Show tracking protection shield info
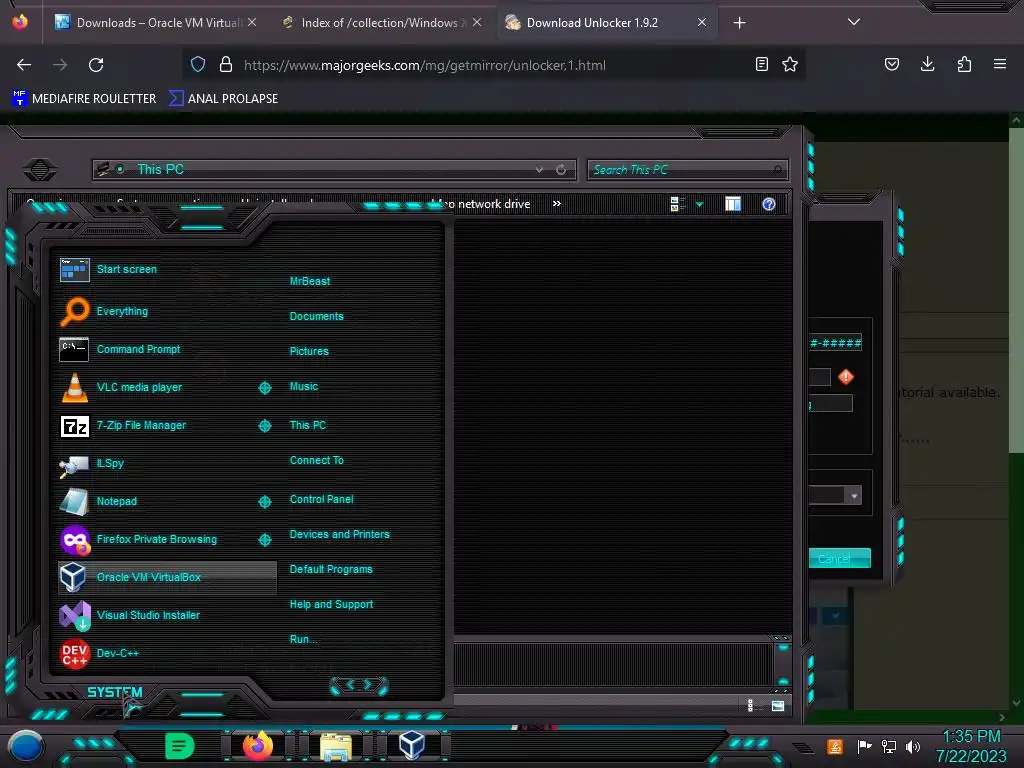The image size is (1024, 768). (198, 64)
